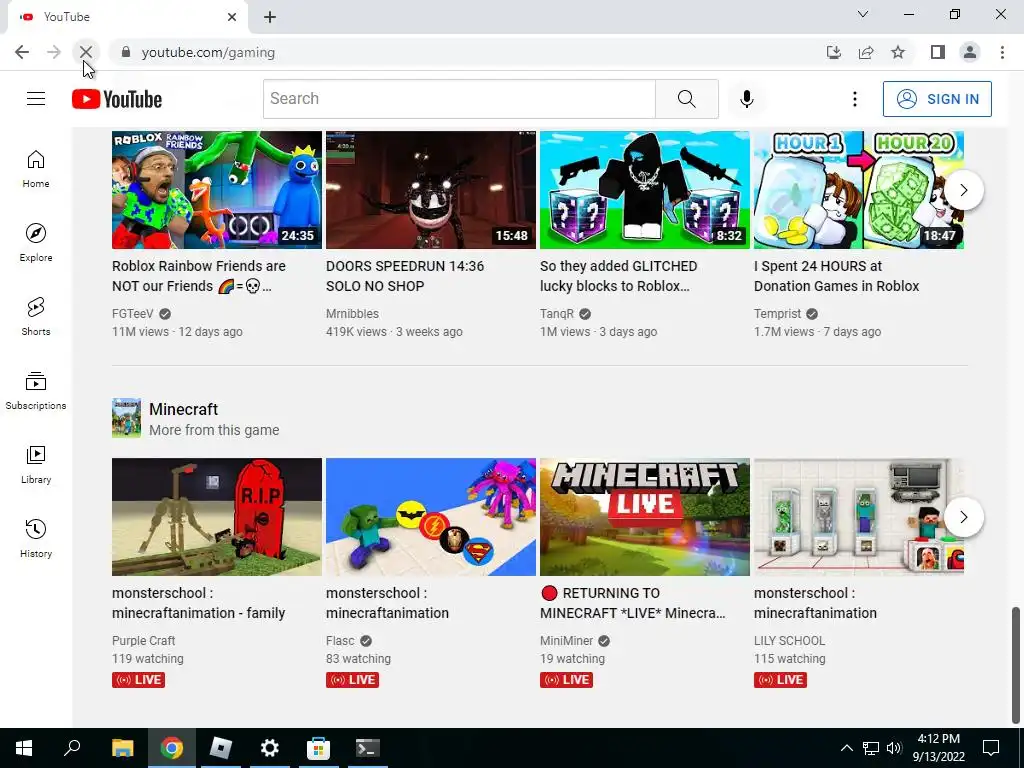Screen dimensions: 1024x768
Task: Open the MiniMiner channel link
Action: tap(567, 641)
